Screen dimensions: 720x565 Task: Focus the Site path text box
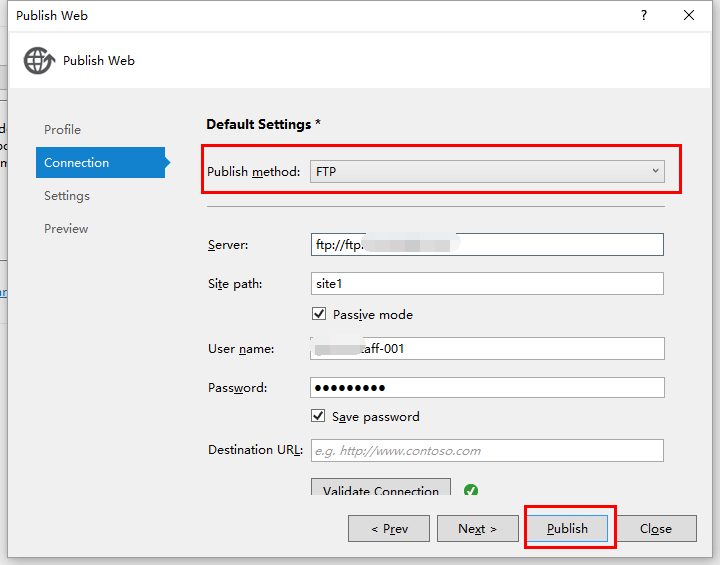[487, 284]
